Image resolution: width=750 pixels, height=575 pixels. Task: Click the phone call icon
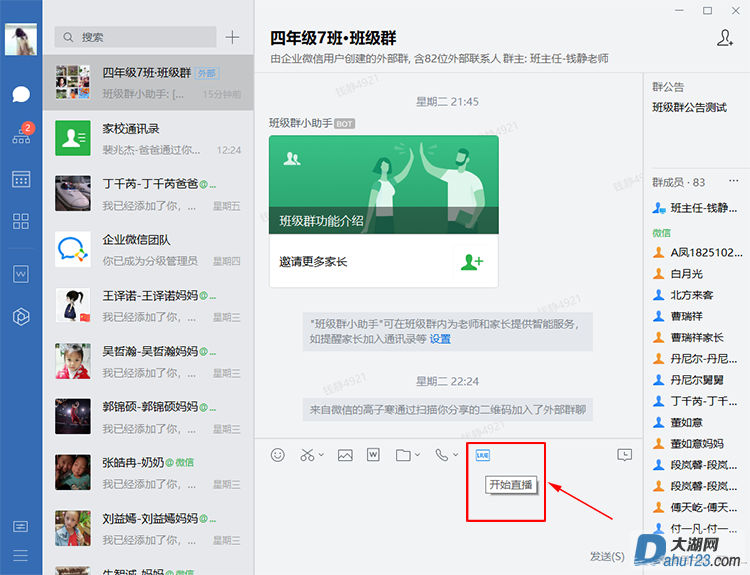tap(441, 455)
